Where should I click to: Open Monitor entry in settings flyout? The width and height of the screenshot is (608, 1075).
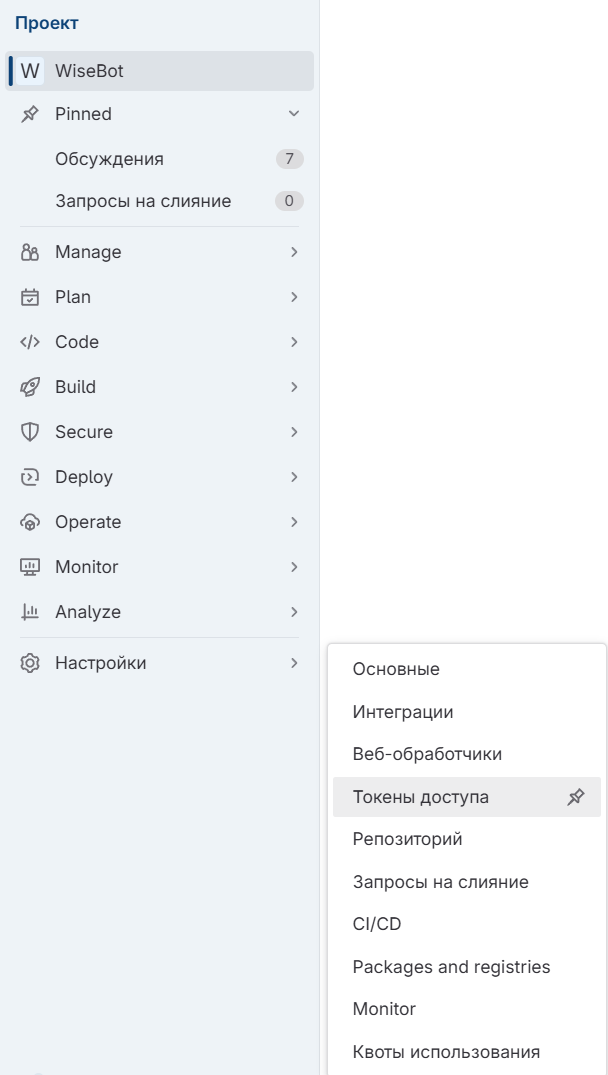(467, 1009)
